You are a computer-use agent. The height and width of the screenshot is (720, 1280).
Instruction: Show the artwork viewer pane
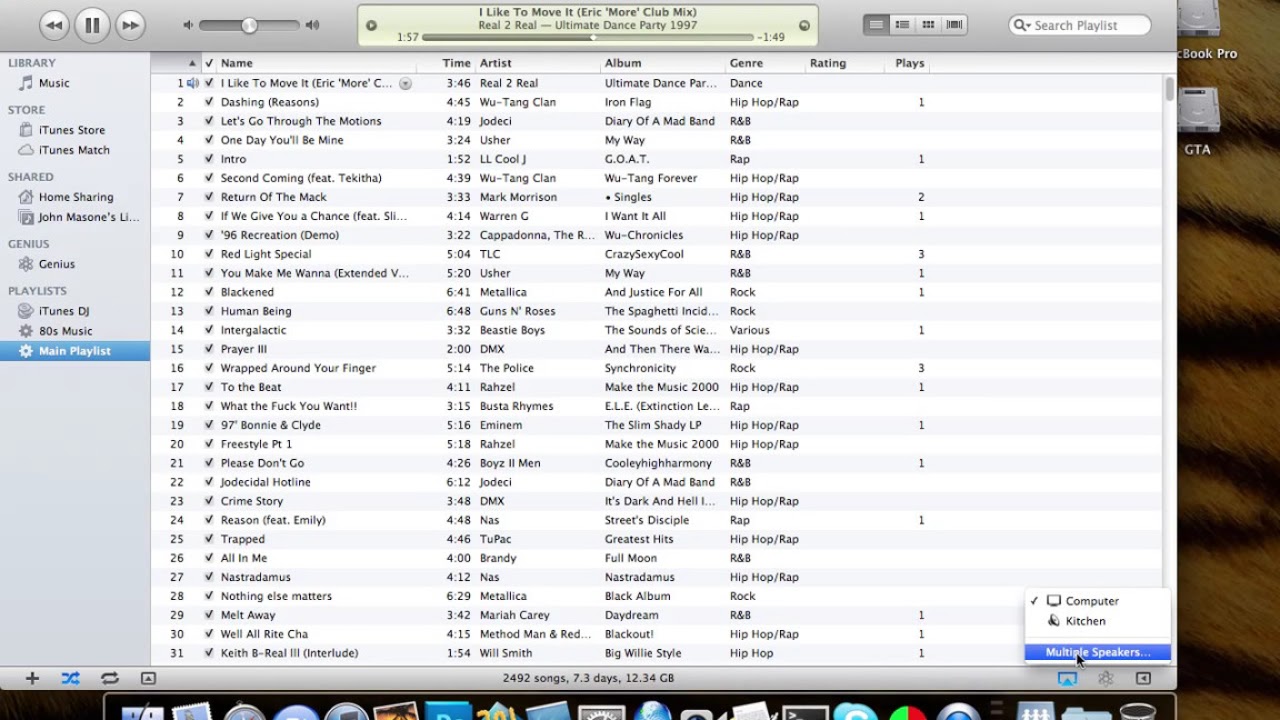pyautogui.click(x=148, y=678)
